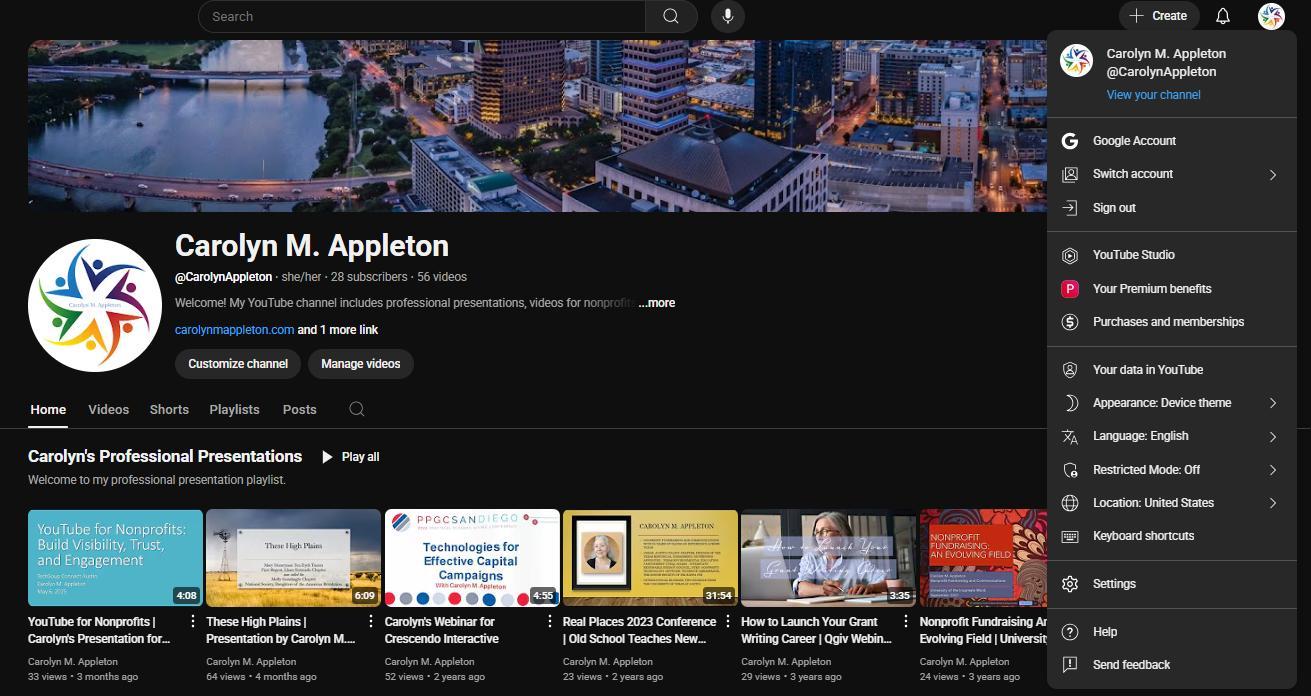Click the Your data shield icon
The height and width of the screenshot is (696, 1311).
[x=1070, y=370]
